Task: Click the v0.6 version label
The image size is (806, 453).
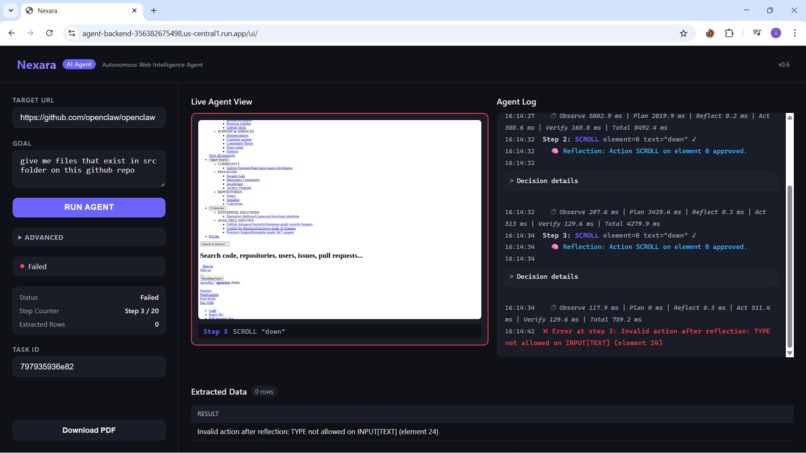Action: coord(783,65)
